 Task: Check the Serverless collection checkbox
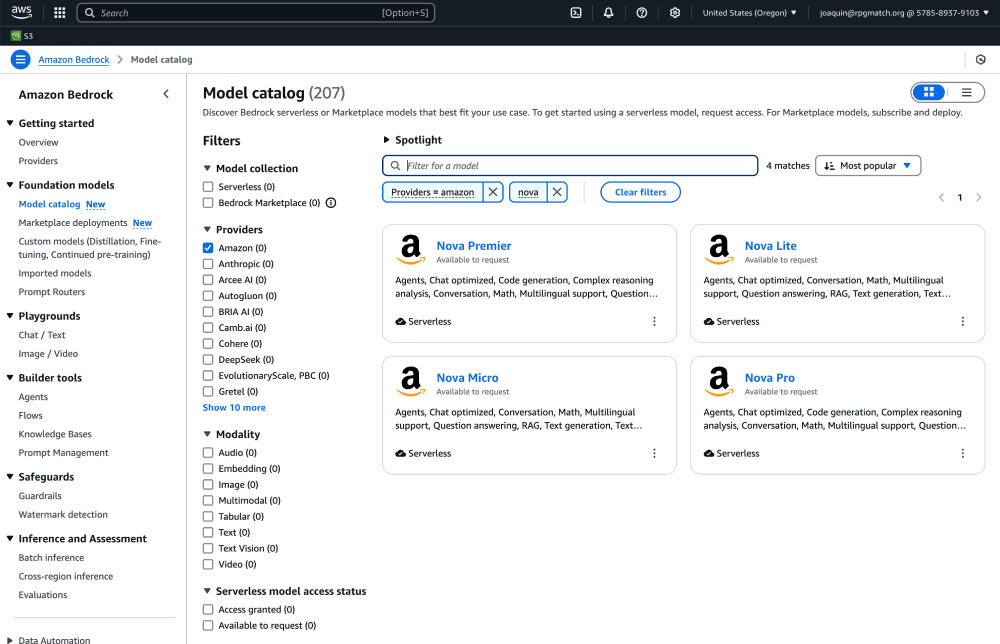208,187
